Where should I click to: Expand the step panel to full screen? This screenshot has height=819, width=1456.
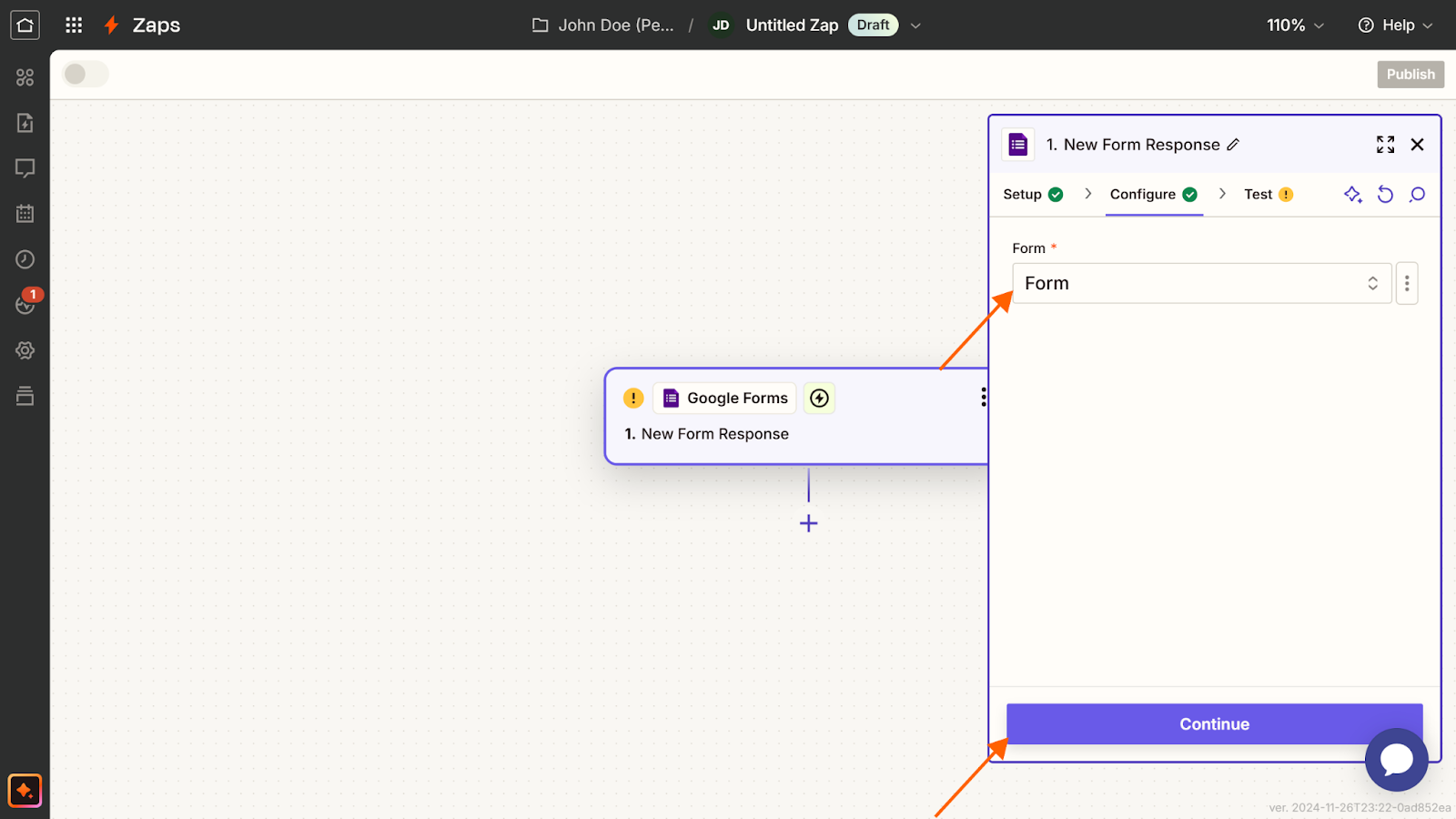pyautogui.click(x=1385, y=145)
